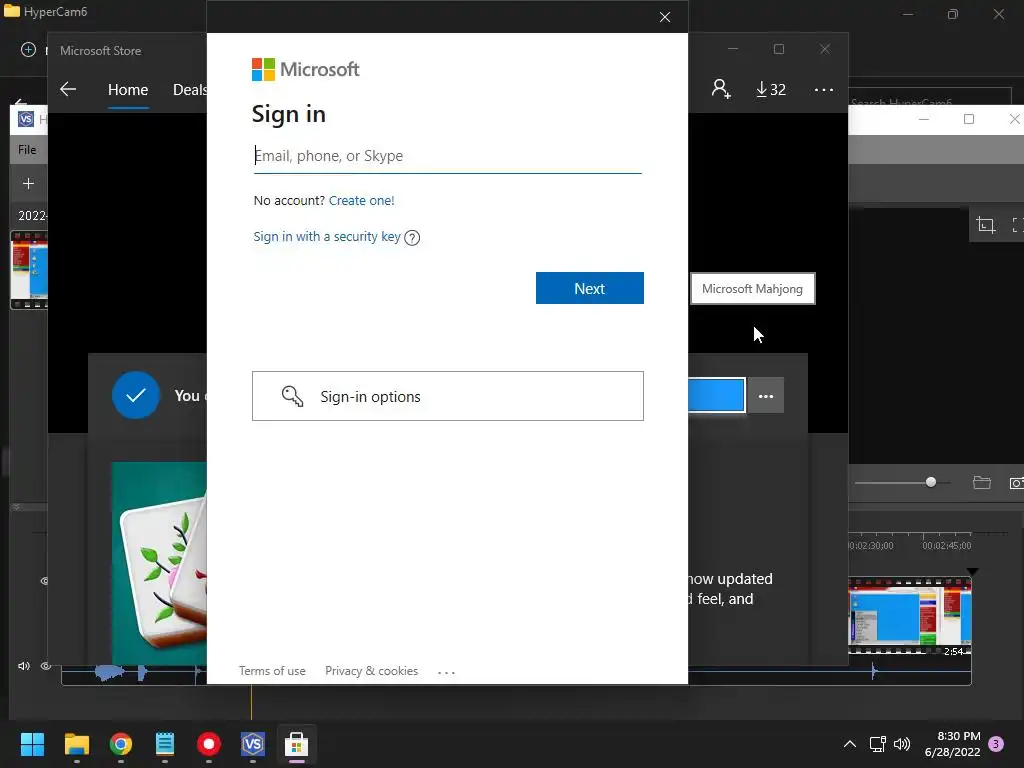Click the Create one! link
Screen dimensions: 1024x768
click(361, 200)
